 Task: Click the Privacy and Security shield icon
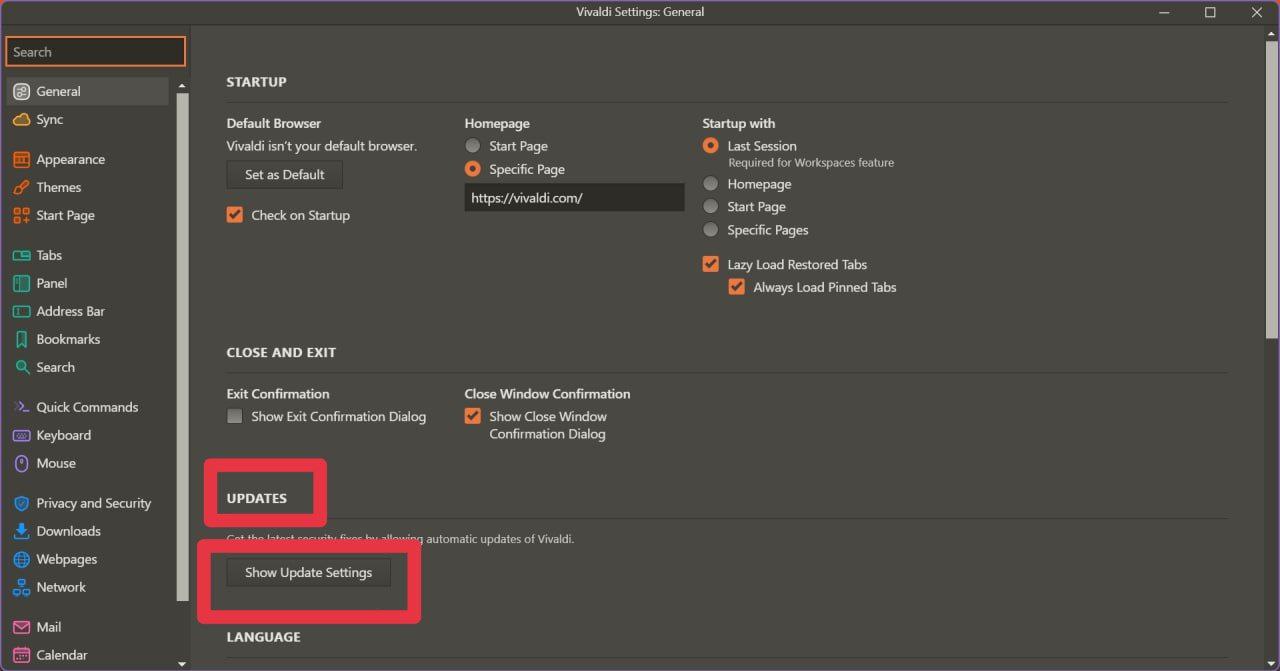(21, 503)
